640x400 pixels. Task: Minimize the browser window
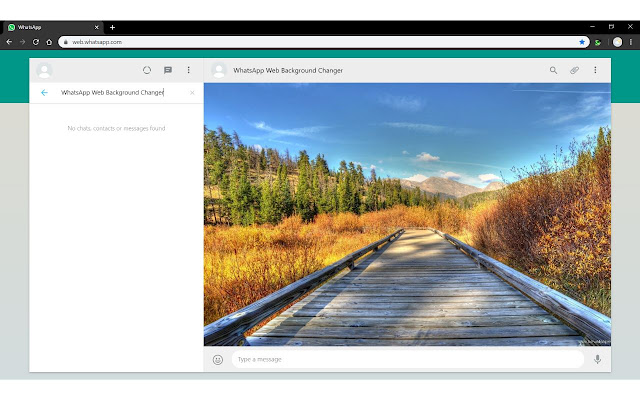(x=592, y=27)
